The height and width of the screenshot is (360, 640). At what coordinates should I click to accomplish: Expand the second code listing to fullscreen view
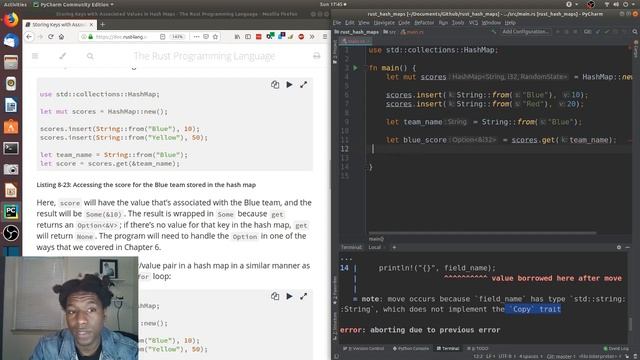[303, 296]
